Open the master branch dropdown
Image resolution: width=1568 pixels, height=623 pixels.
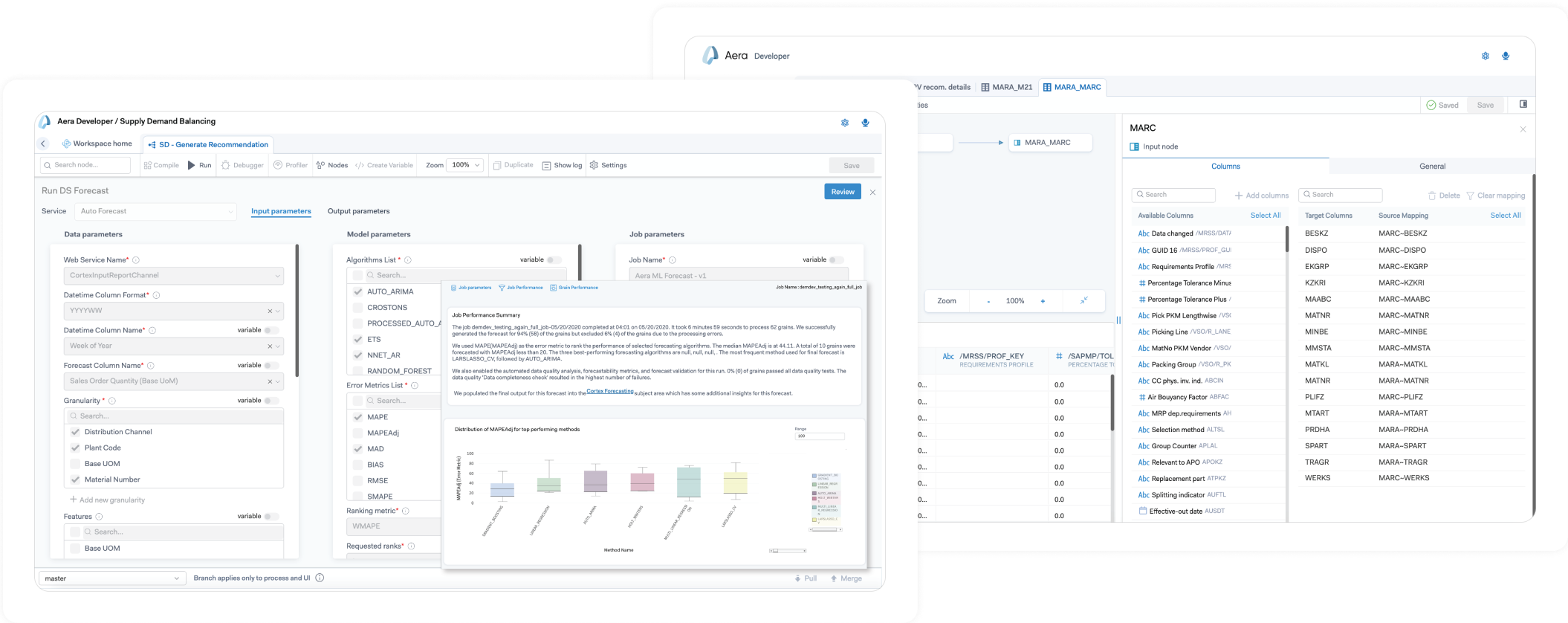(111, 578)
